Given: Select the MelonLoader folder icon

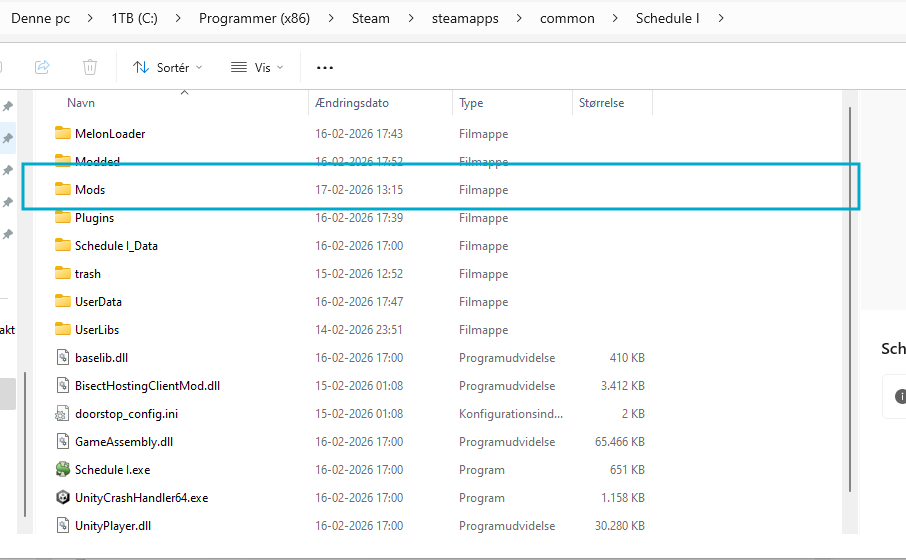Looking at the screenshot, I should [63, 133].
